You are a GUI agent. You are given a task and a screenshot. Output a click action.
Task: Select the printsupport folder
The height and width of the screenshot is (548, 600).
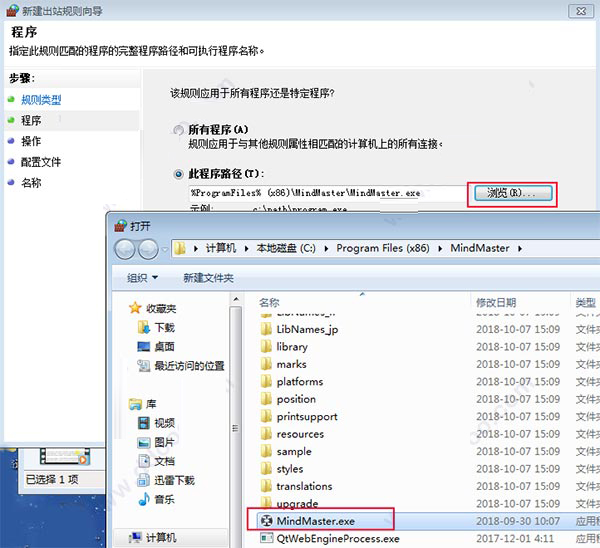pos(307,417)
